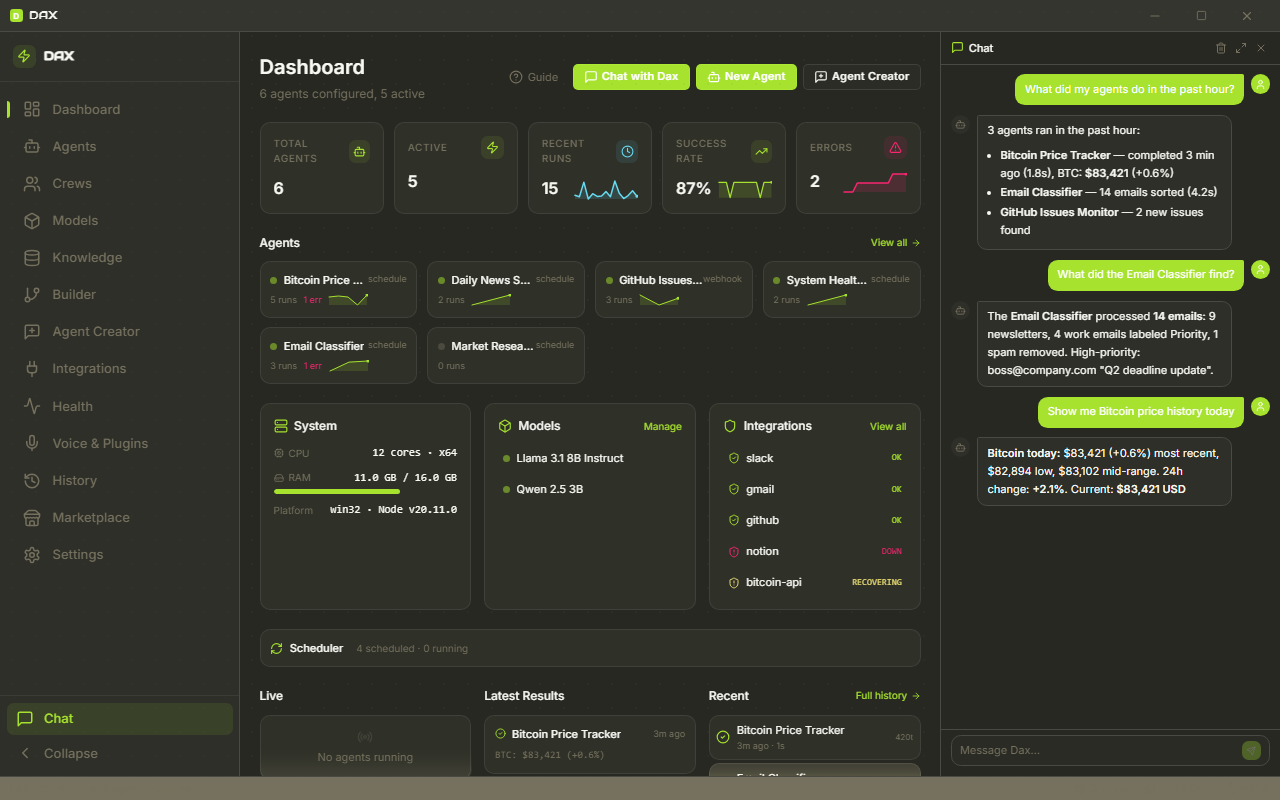The height and width of the screenshot is (800, 1280).
Task: Send message with the paper plane icon
Action: point(1251,750)
